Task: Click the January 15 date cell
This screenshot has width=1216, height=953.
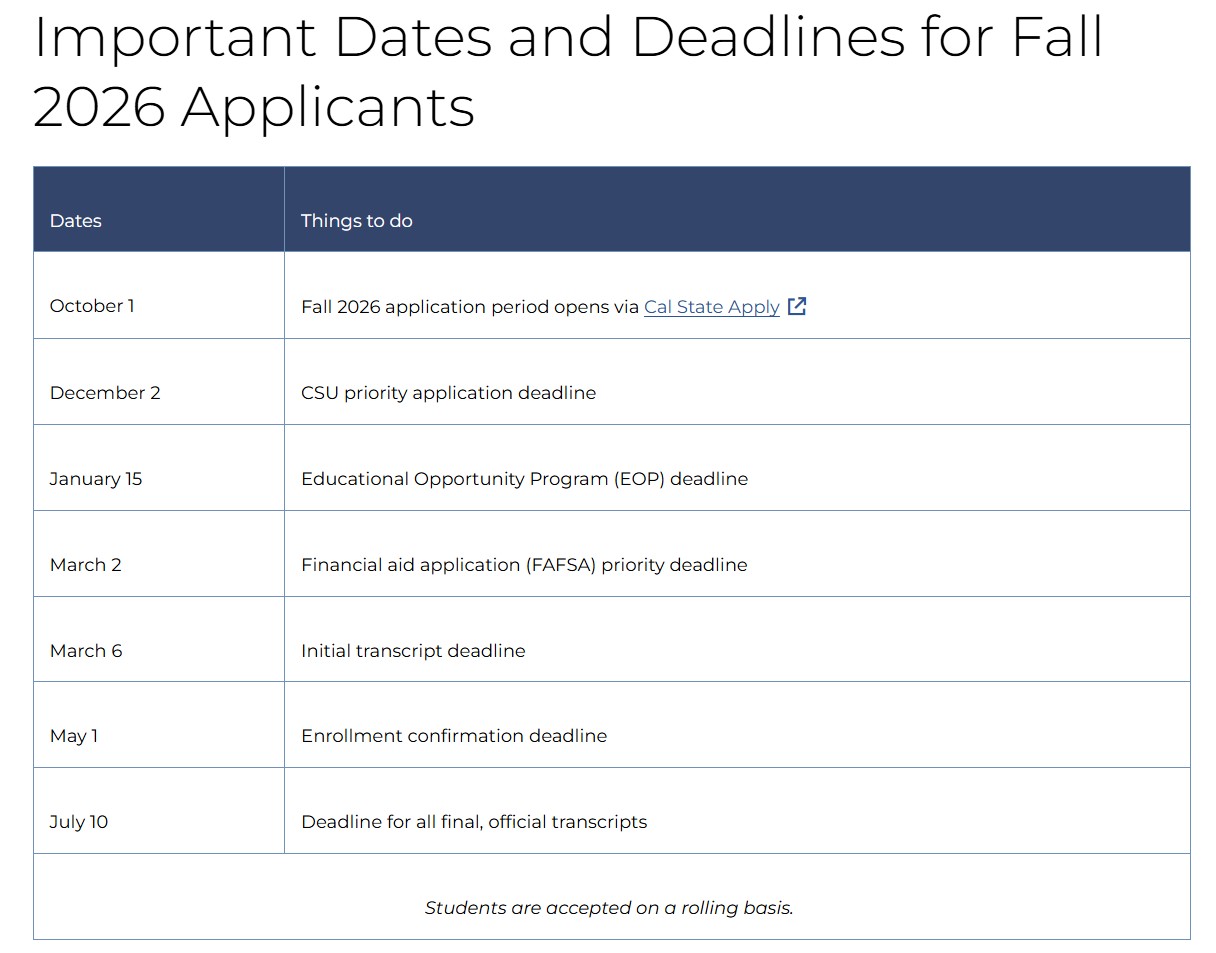Action: click(x=96, y=479)
